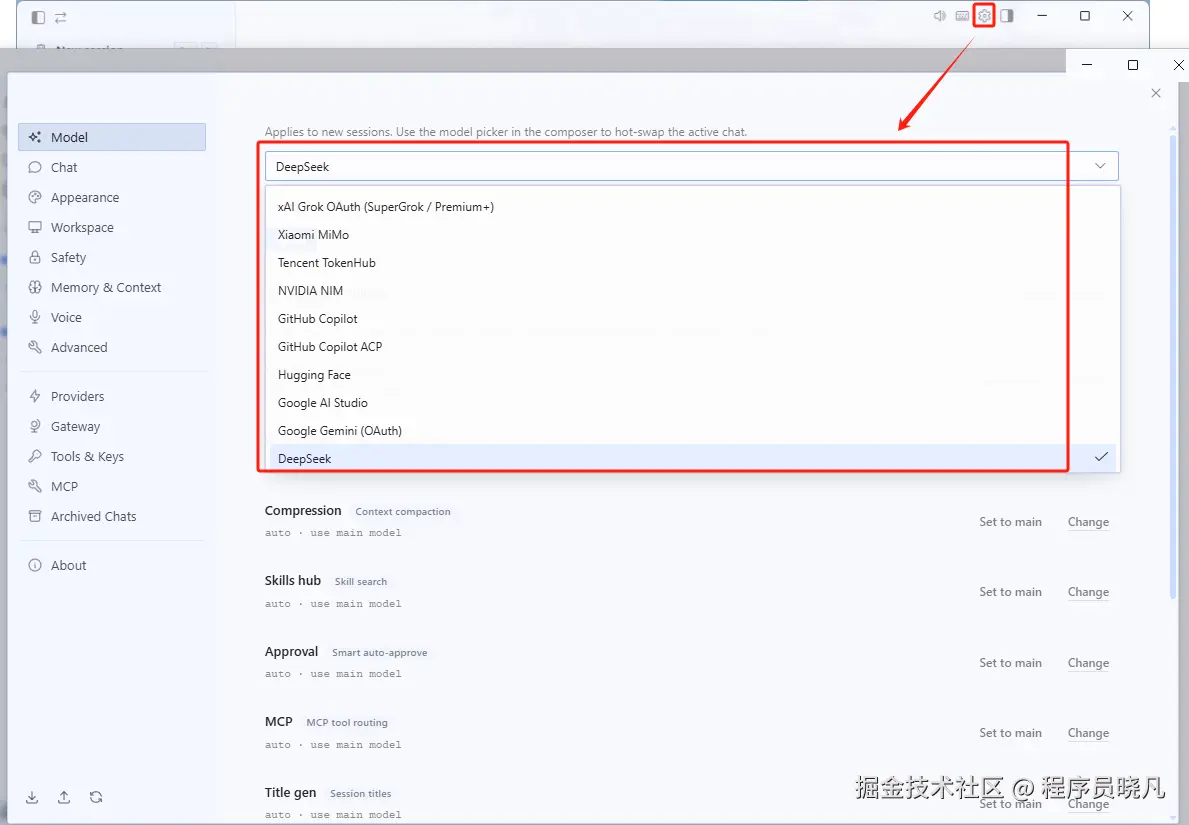Click the palette icon beside Appearance
The height and width of the screenshot is (825, 1189).
pos(35,197)
